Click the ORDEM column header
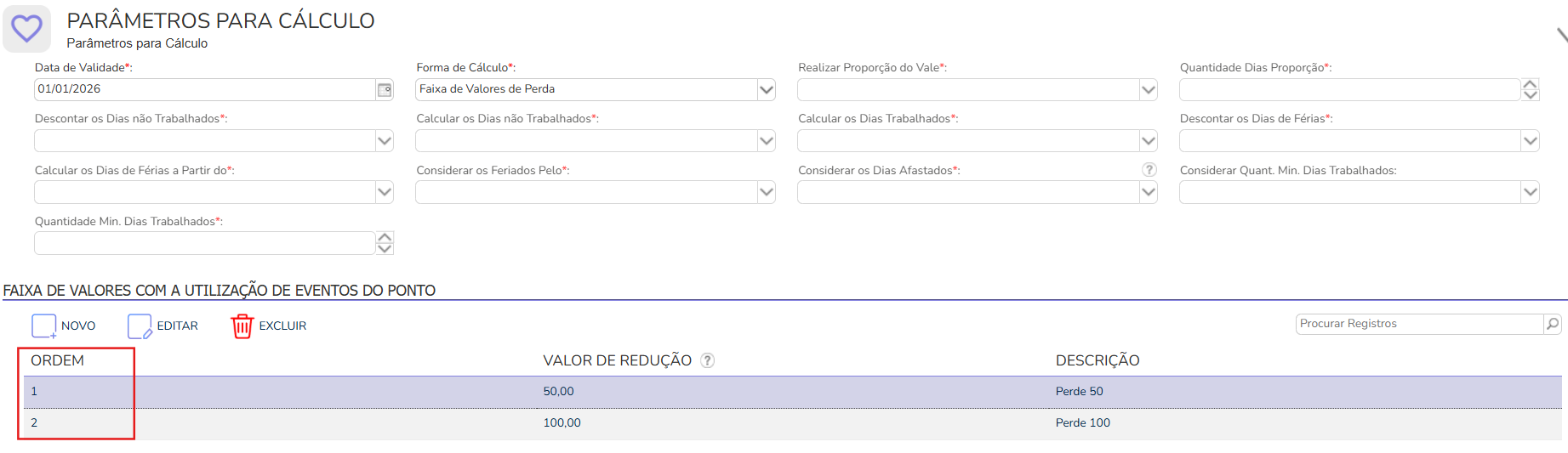Screen dimensions: 1568x453 57,360
